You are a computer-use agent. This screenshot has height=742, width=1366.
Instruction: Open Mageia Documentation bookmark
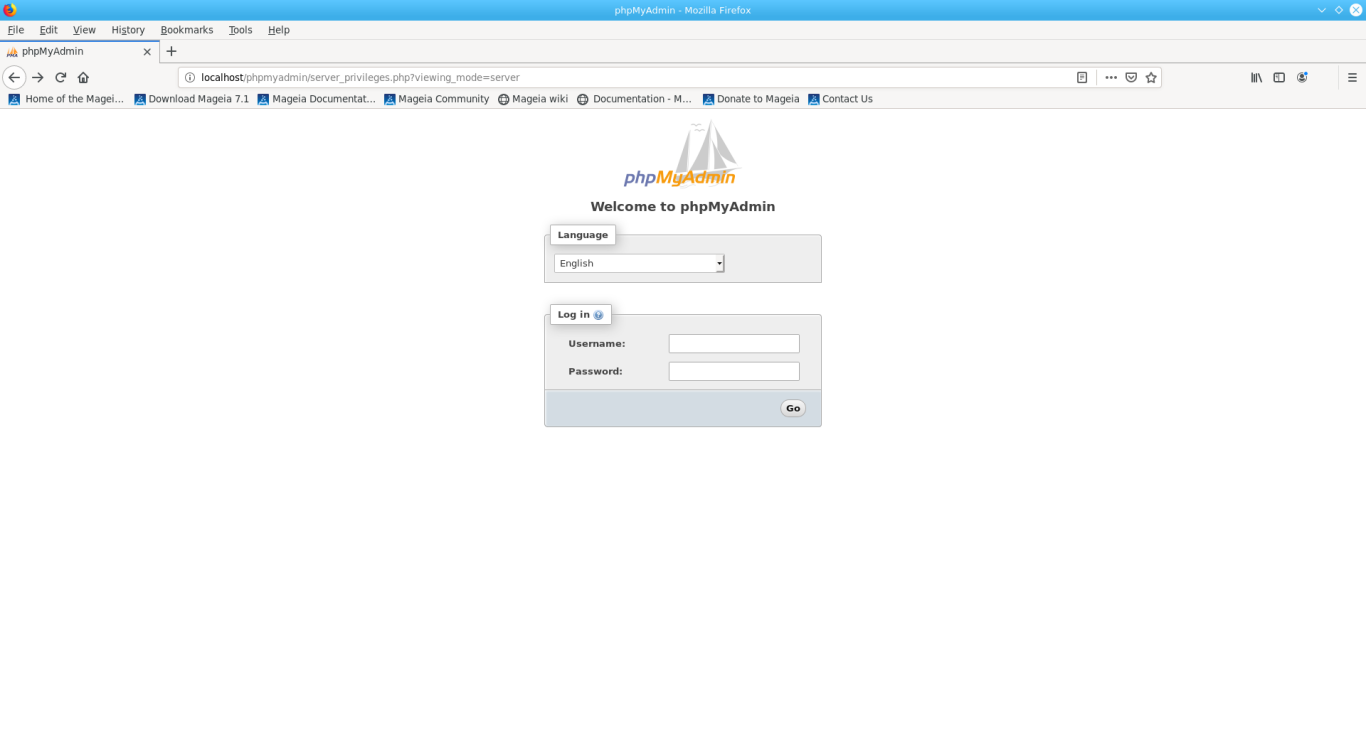316,99
